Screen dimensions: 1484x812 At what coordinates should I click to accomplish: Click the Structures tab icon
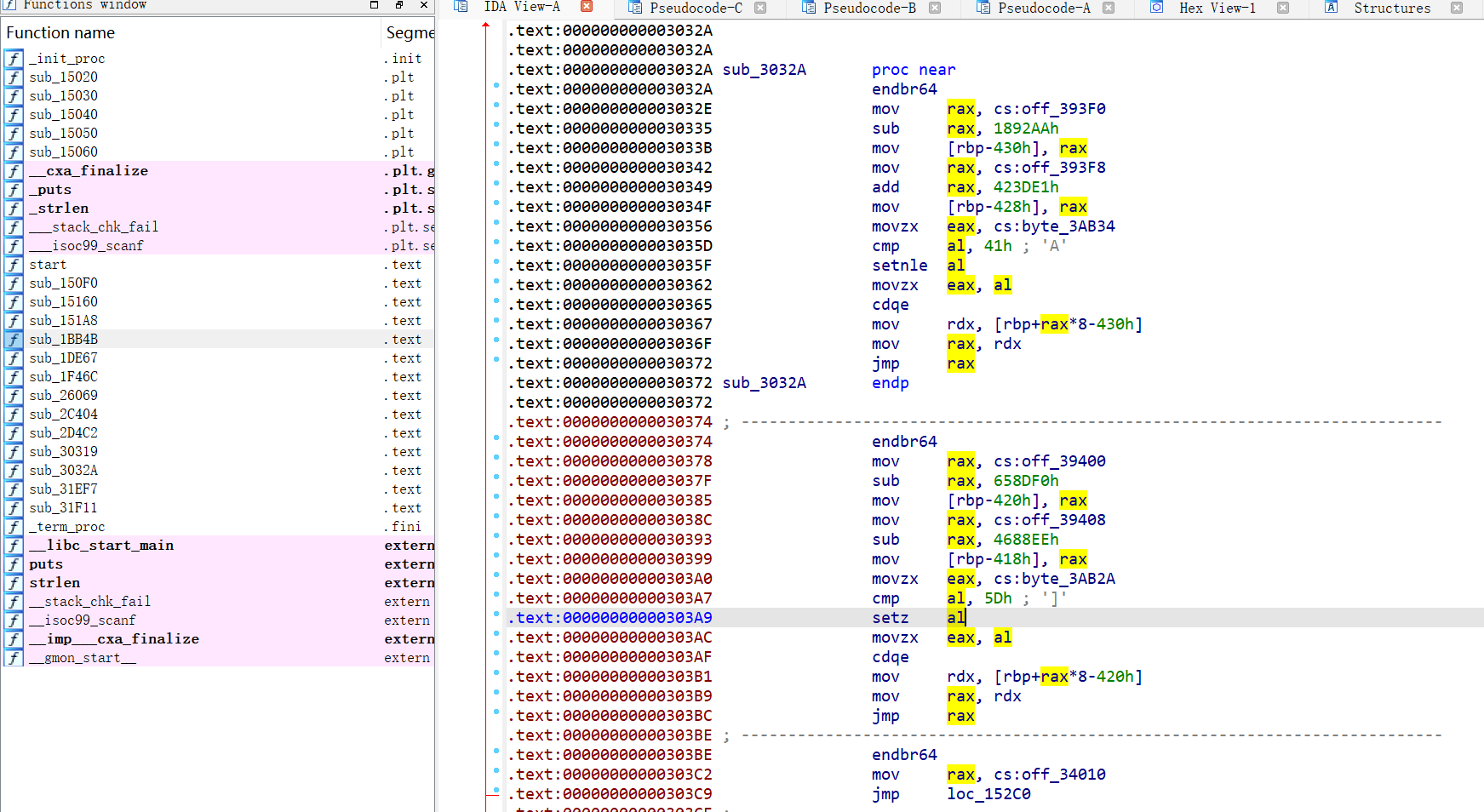(1331, 8)
